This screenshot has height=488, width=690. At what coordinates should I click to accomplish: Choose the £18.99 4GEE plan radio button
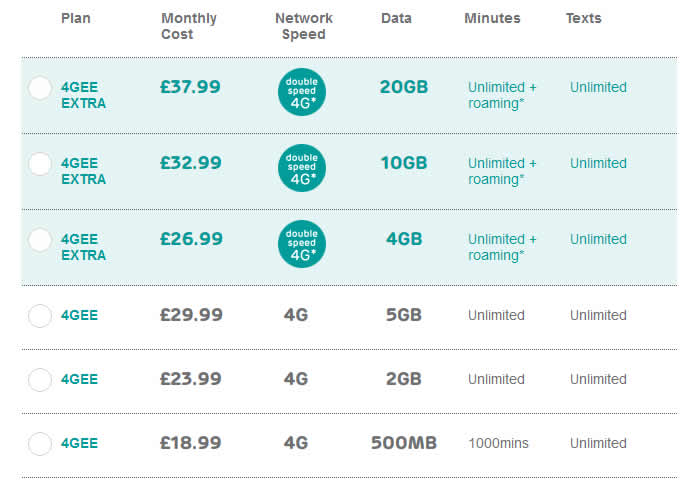point(40,444)
